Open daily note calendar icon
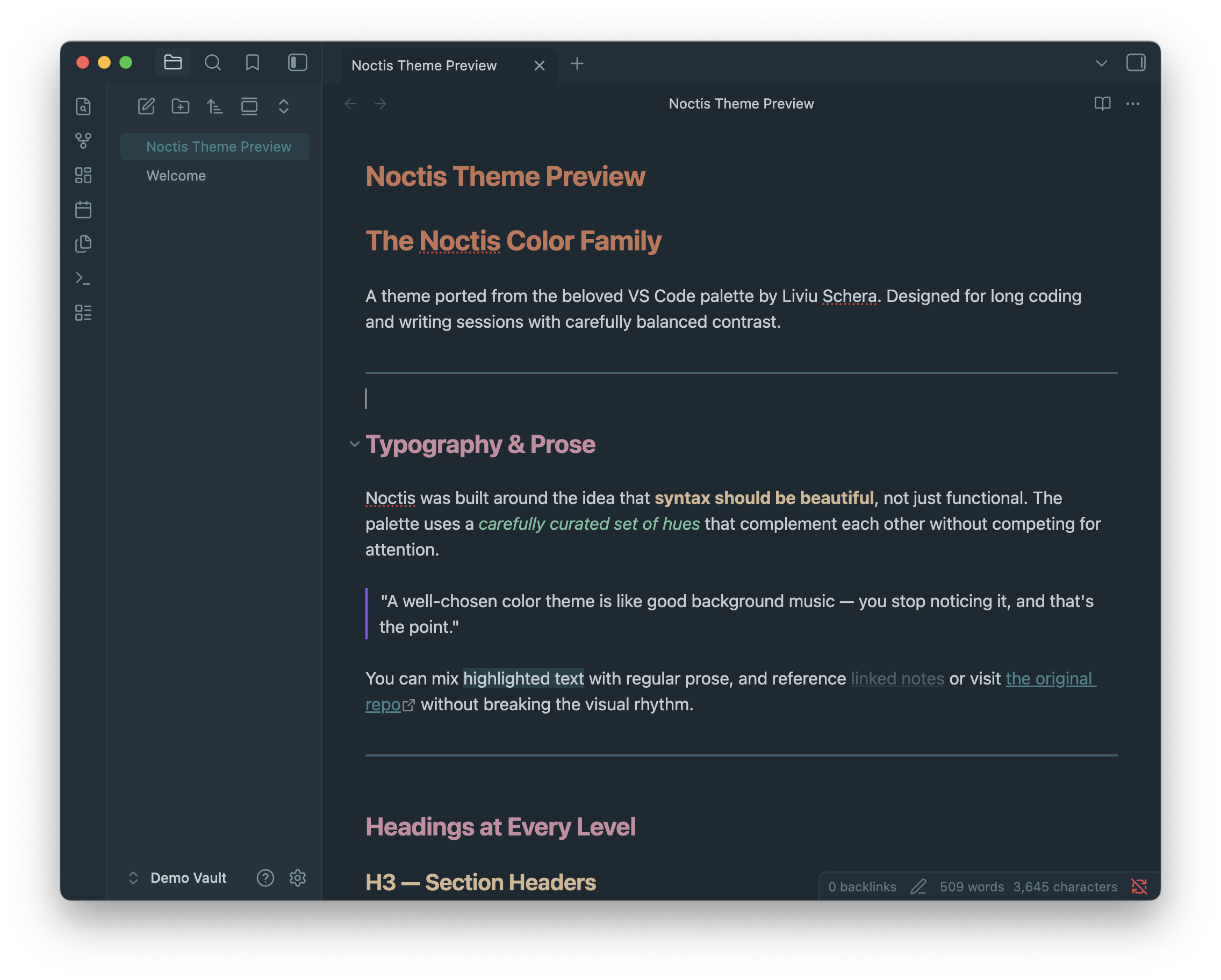Viewport: 1221px width, 980px height. click(83, 210)
